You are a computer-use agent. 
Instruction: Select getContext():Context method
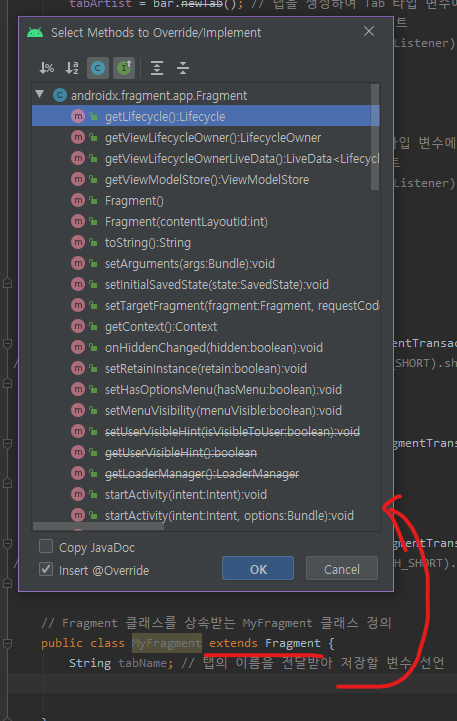point(206,326)
